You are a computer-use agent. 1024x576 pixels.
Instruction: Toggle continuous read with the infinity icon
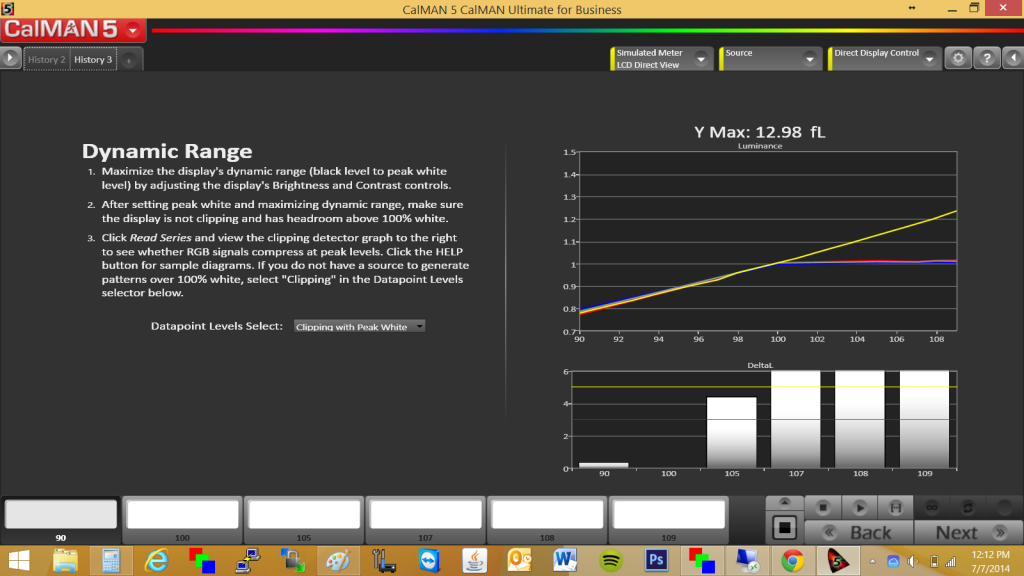click(x=932, y=507)
